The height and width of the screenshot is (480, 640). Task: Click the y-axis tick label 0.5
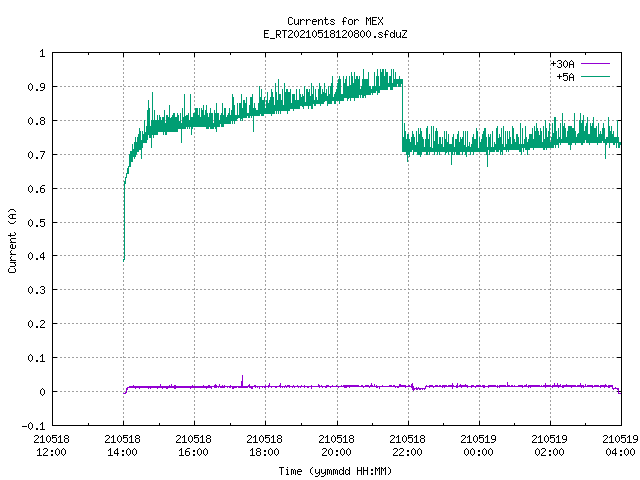[37, 222]
